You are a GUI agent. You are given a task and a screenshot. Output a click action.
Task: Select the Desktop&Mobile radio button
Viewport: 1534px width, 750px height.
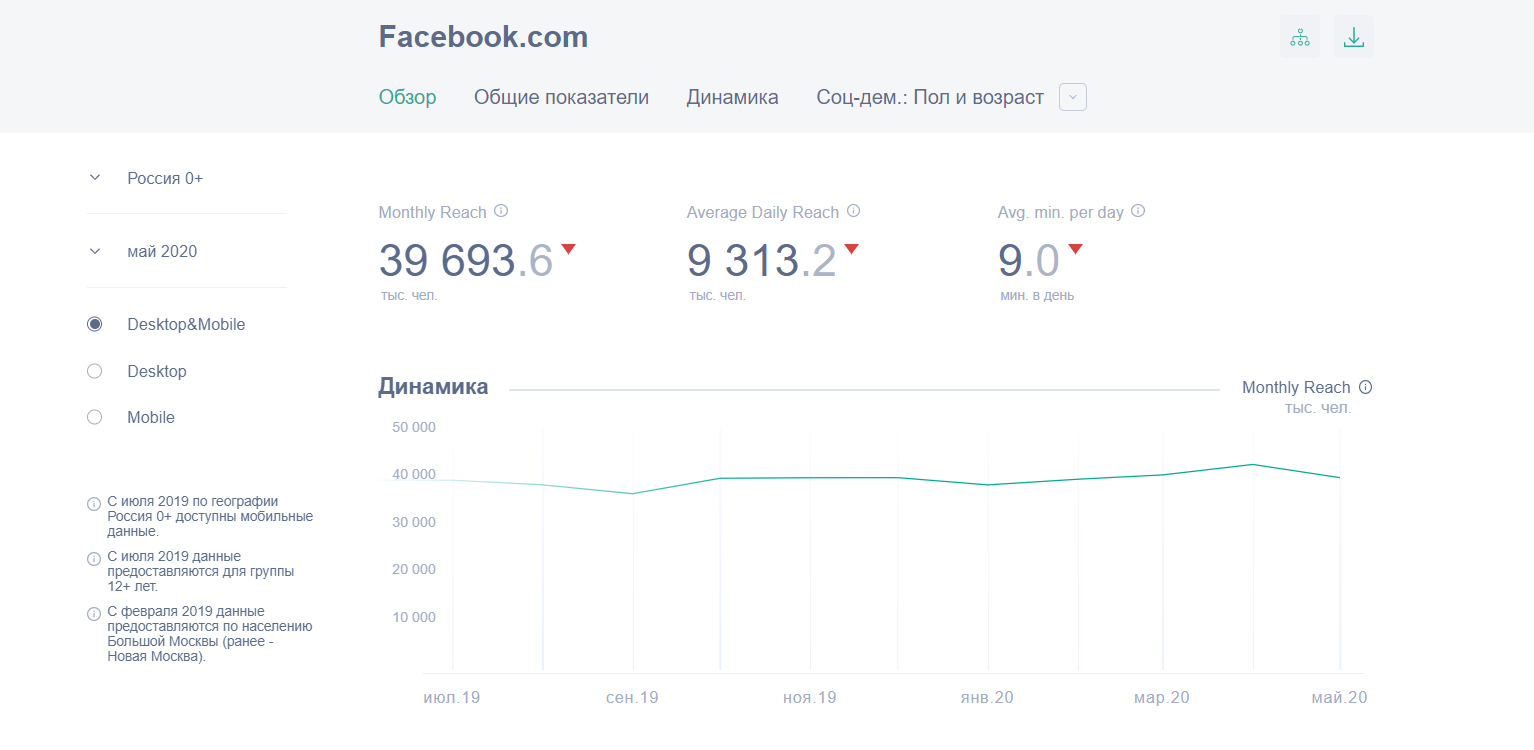coord(95,324)
